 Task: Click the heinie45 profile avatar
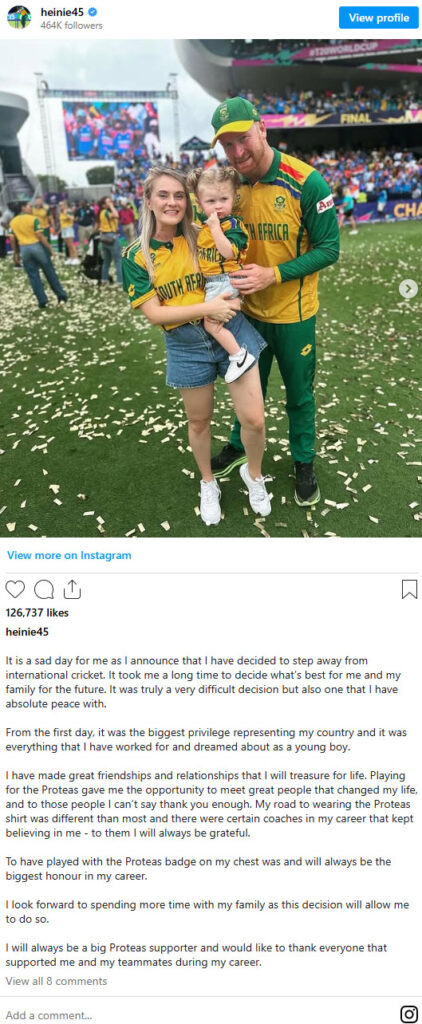19,18
